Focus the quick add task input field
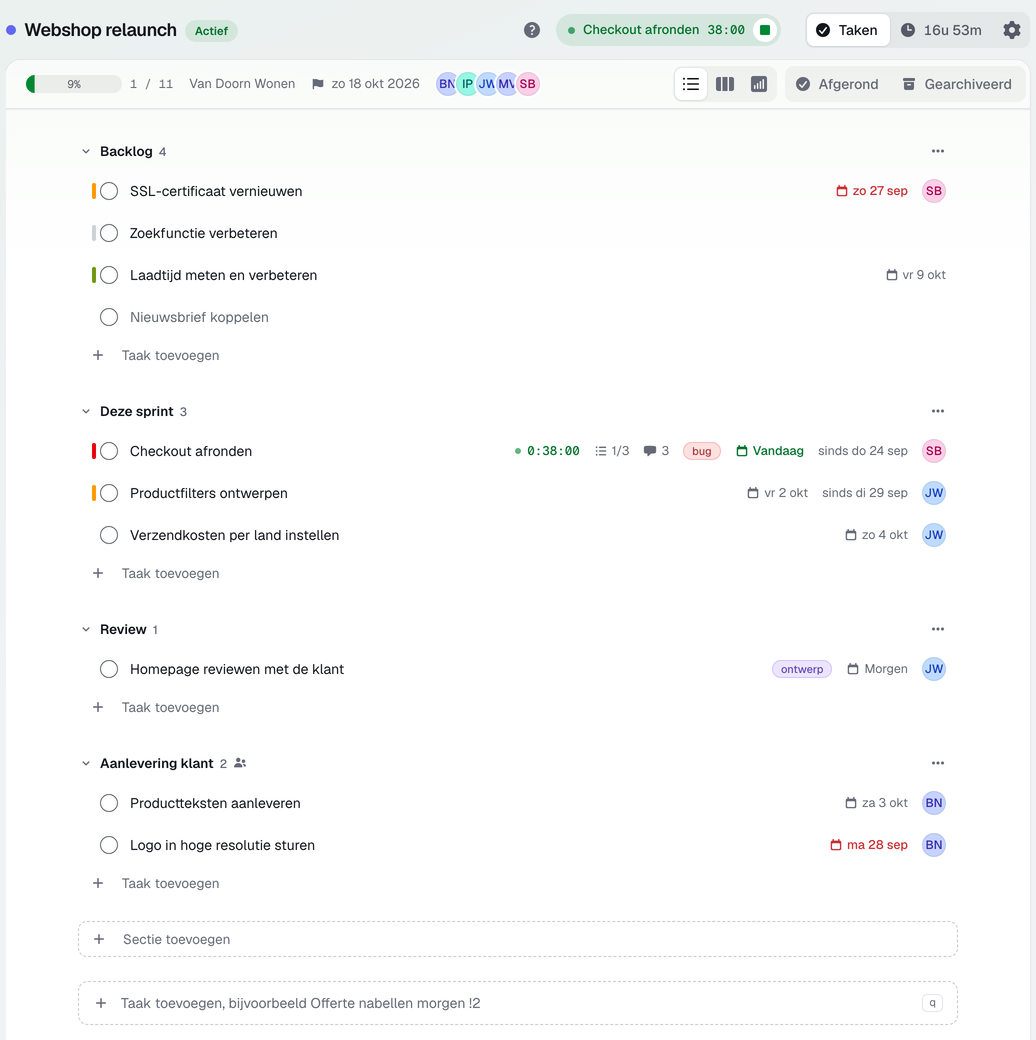The width and height of the screenshot is (1036, 1040). click(517, 1003)
